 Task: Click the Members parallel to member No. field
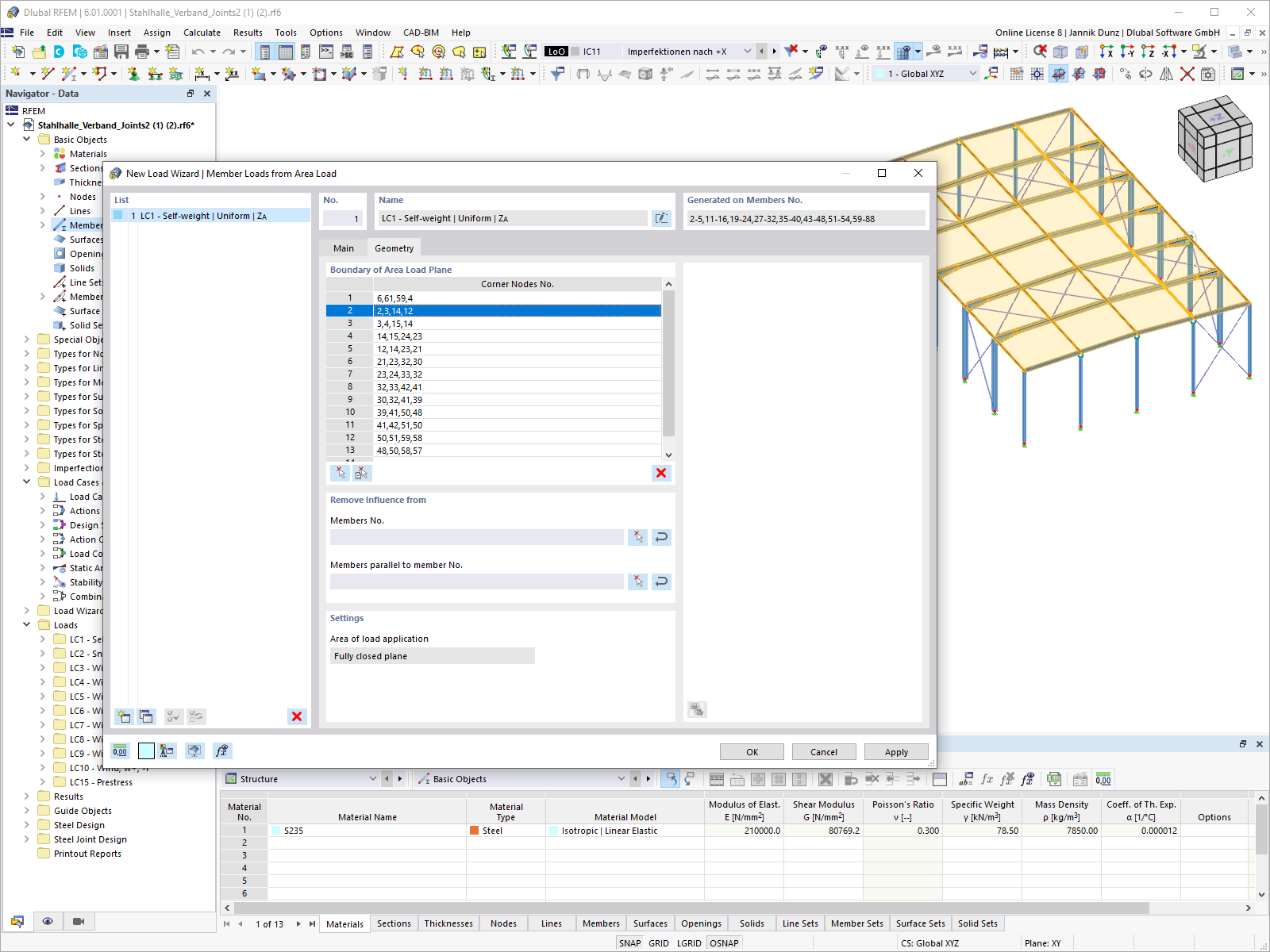pyautogui.click(x=477, y=582)
